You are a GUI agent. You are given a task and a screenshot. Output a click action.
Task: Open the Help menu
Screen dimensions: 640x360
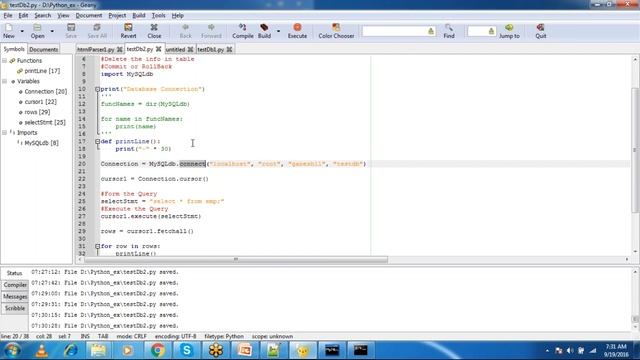tap(178, 16)
